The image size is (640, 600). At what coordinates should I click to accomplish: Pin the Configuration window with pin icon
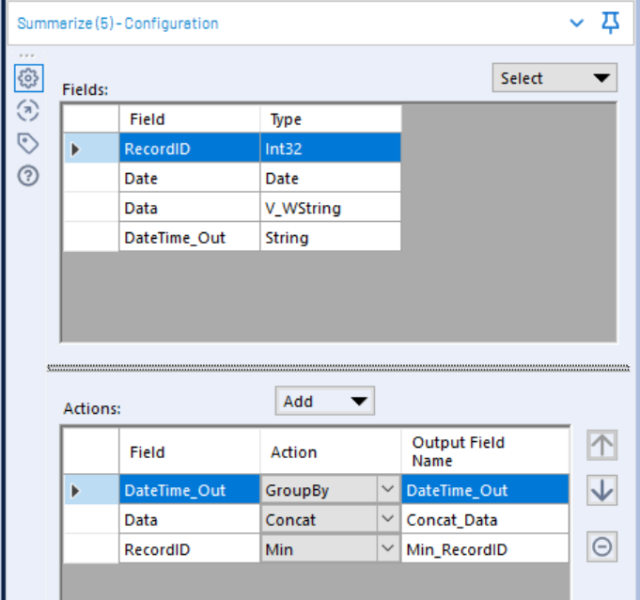(x=610, y=23)
